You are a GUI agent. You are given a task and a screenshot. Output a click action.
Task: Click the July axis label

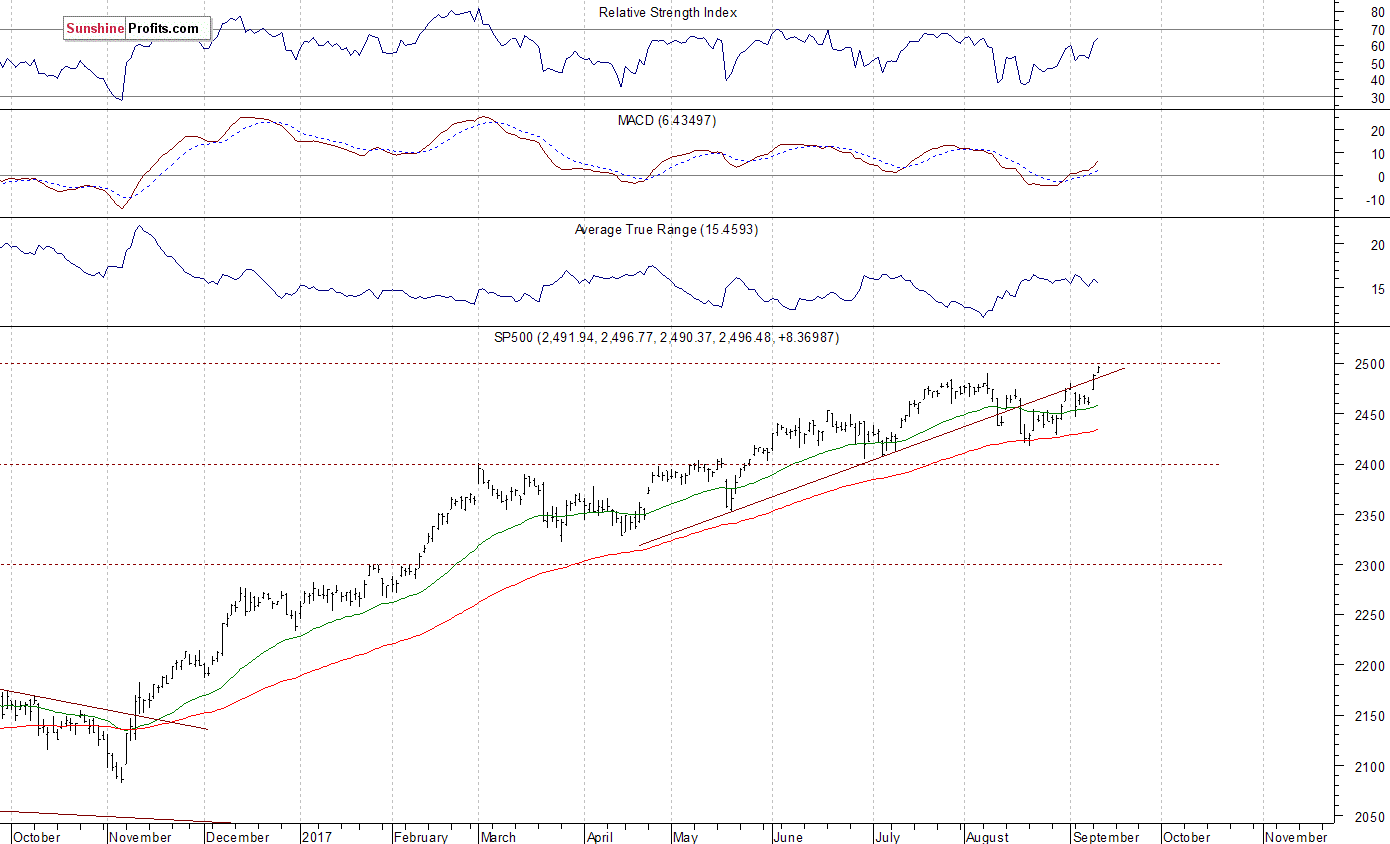point(886,837)
